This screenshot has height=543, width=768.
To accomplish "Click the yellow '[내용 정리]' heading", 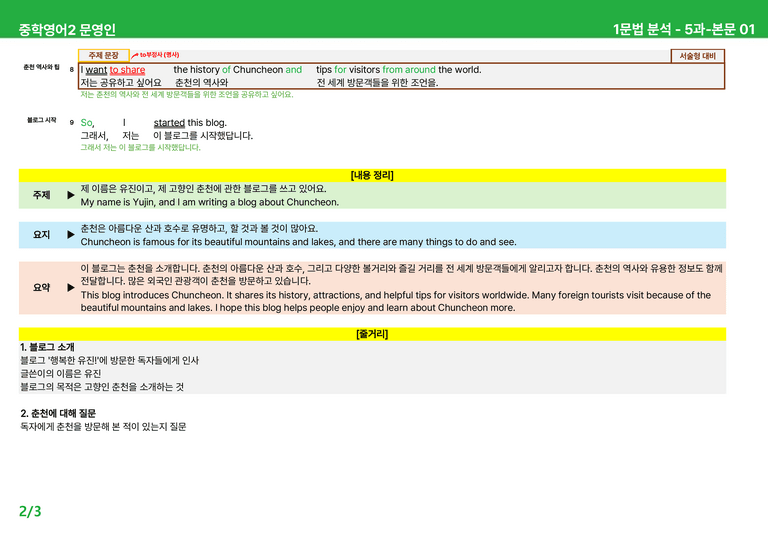I will pos(372,175).
